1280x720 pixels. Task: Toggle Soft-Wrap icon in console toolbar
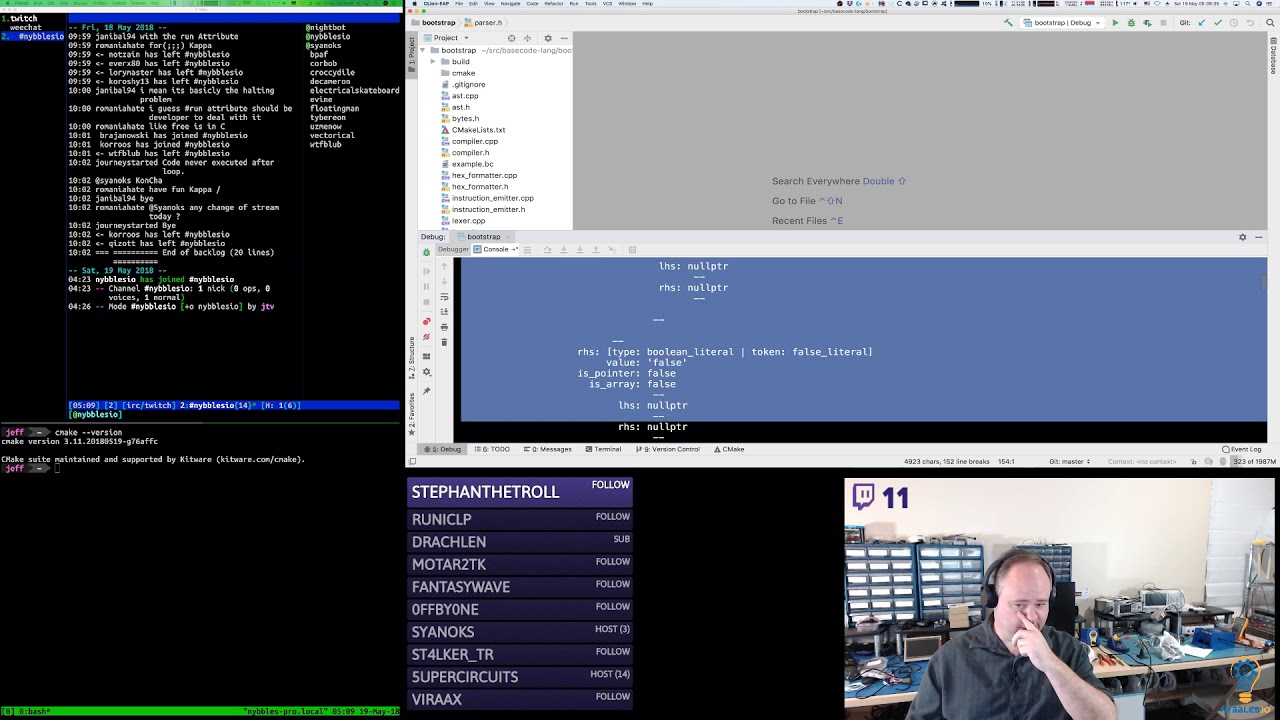coord(444,297)
